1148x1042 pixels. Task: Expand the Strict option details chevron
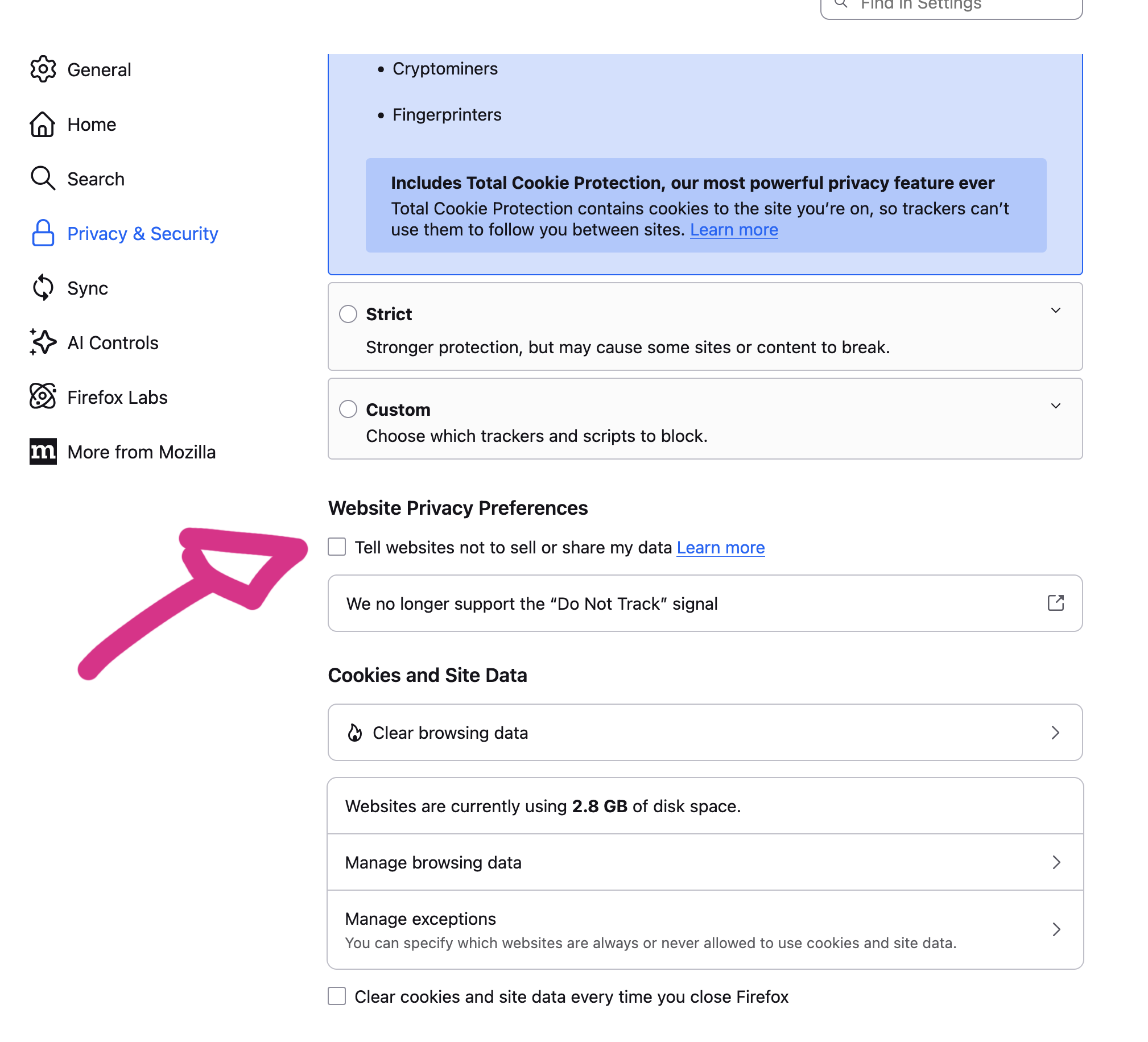1055,311
